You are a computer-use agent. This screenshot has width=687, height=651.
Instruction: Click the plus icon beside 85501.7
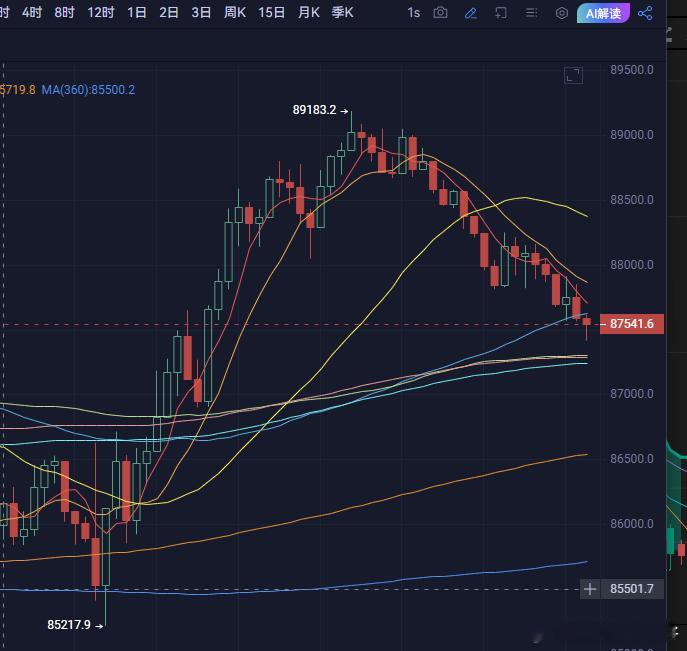coord(590,589)
